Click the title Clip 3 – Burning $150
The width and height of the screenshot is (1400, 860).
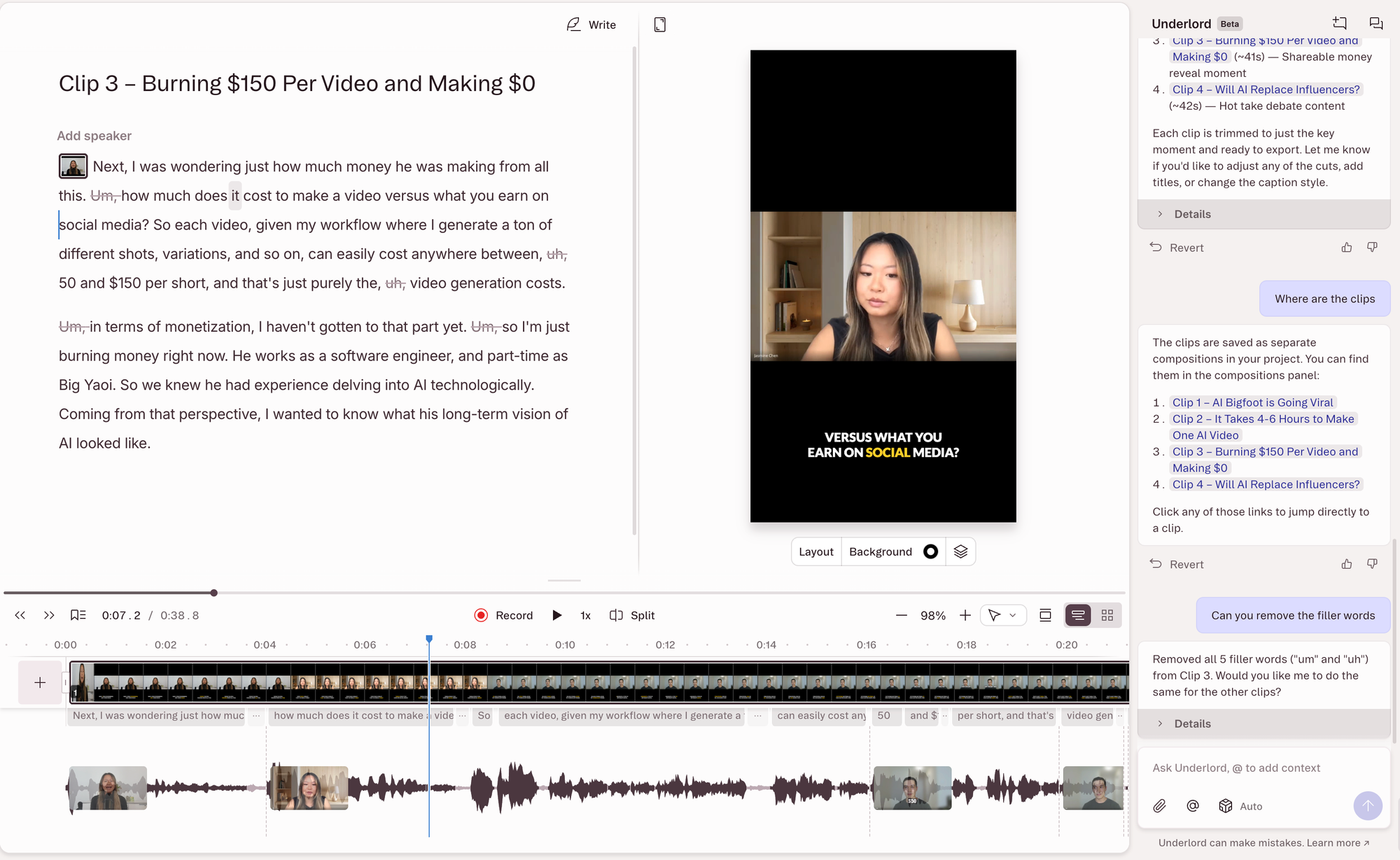(x=297, y=83)
